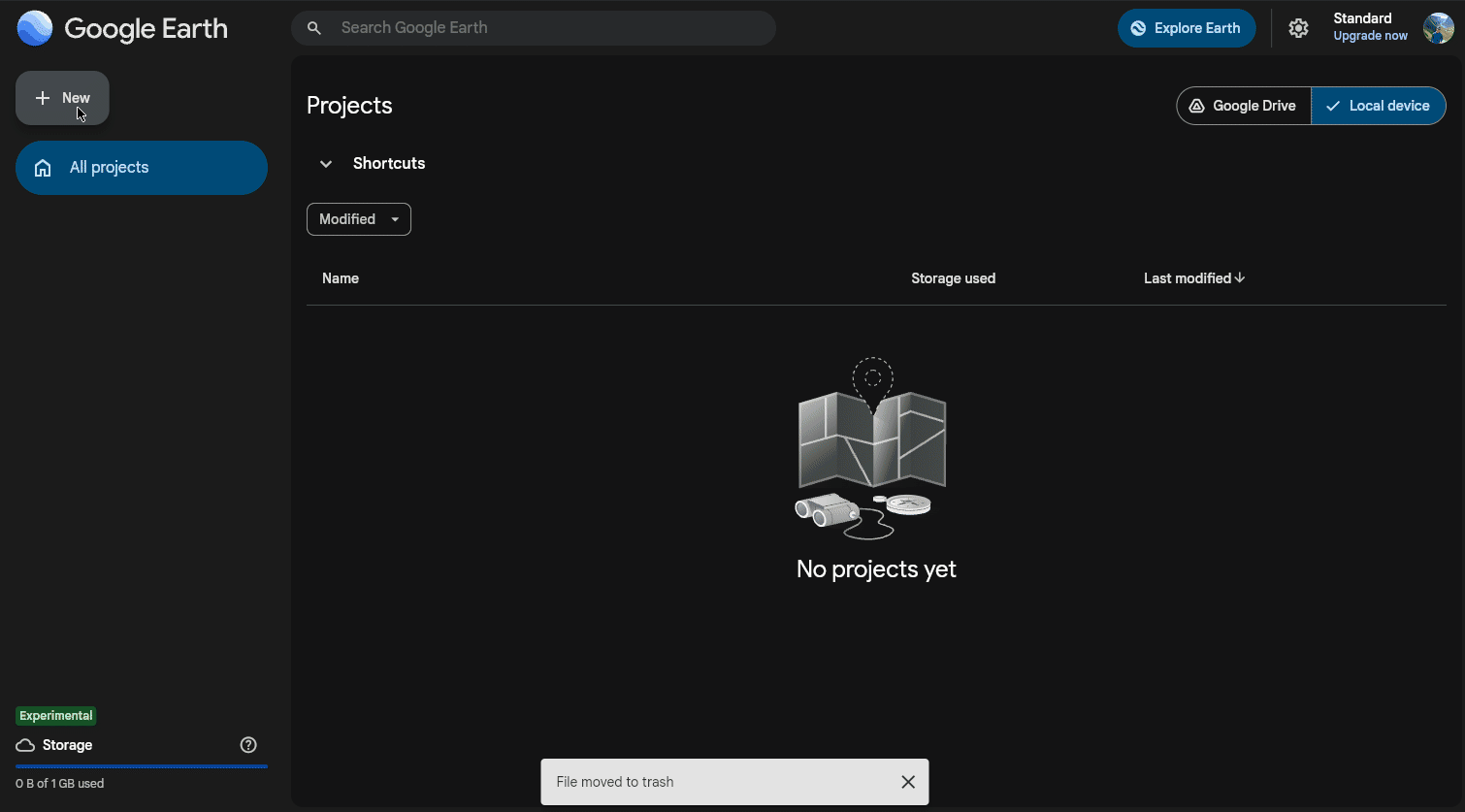The image size is (1465, 812).
Task: Switch project source to Google Drive
Action: click(x=1244, y=106)
